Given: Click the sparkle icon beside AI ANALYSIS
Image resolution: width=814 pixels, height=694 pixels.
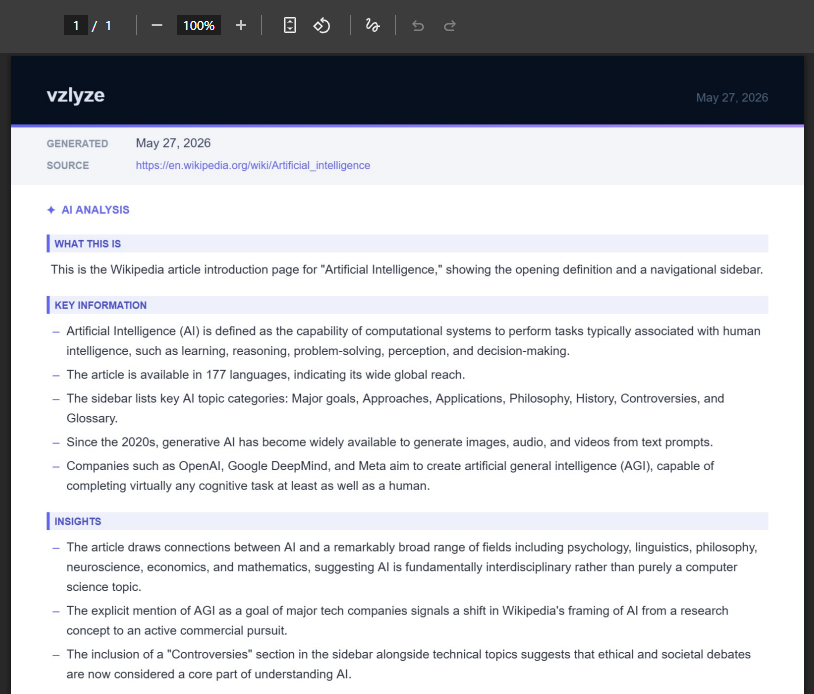Looking at the screenshot, I should point(51,210).
